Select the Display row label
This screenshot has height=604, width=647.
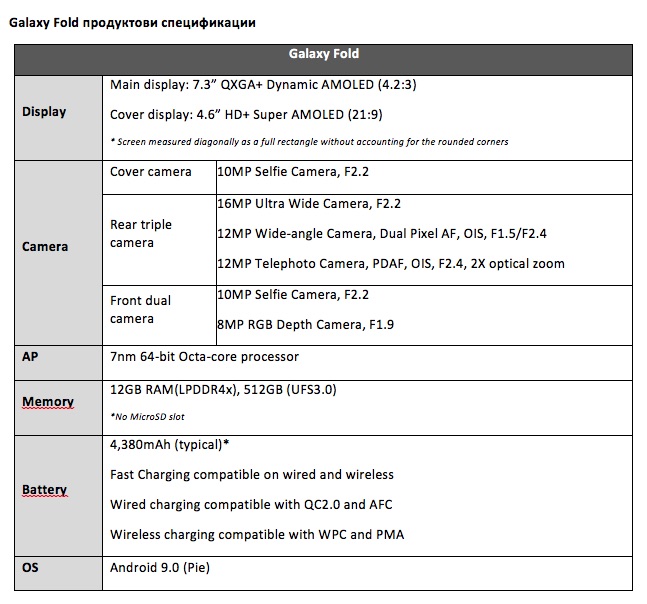(x=44, y=112)
